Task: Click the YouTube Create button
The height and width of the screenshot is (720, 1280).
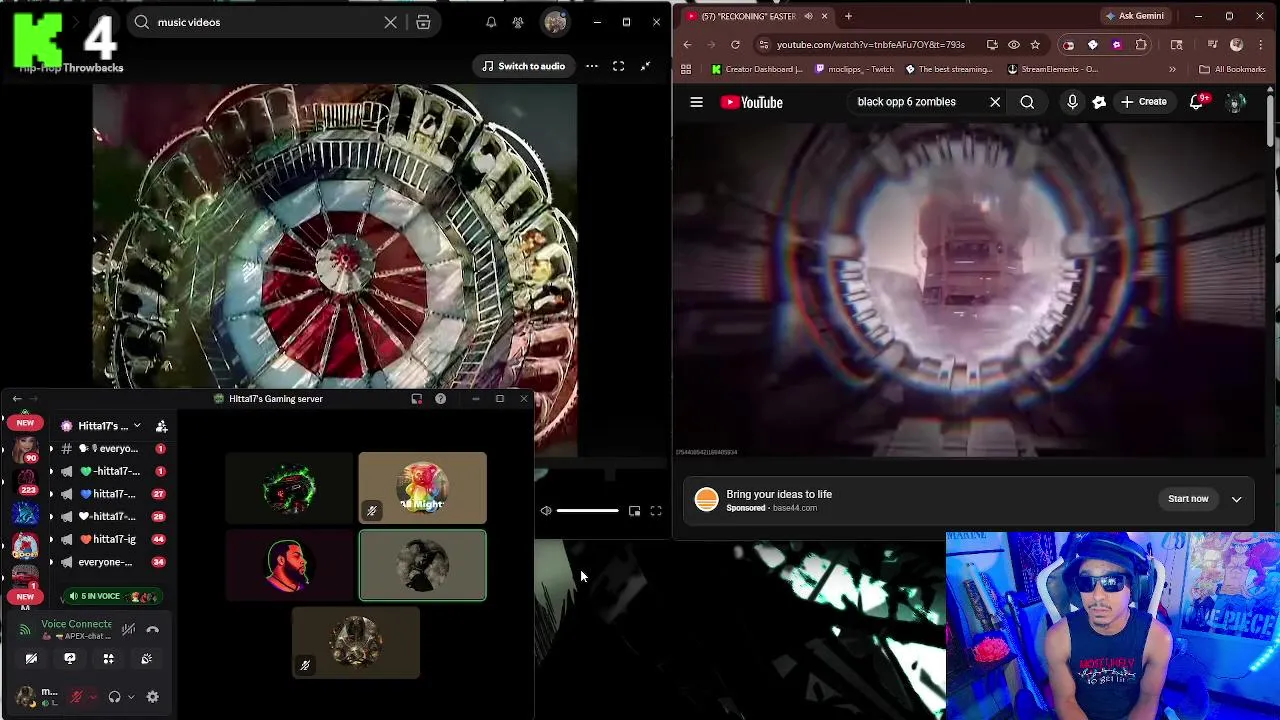Action: pos(1144,102)
